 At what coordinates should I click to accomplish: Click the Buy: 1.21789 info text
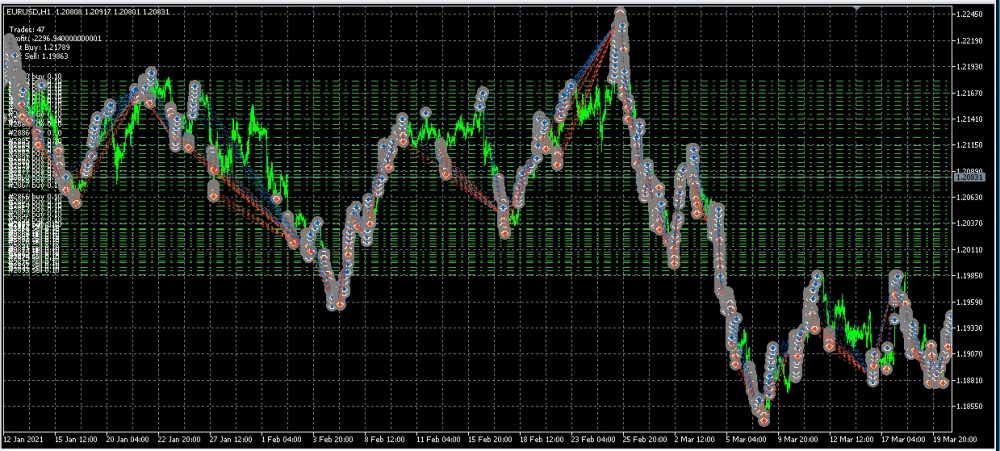pos(46,47)
